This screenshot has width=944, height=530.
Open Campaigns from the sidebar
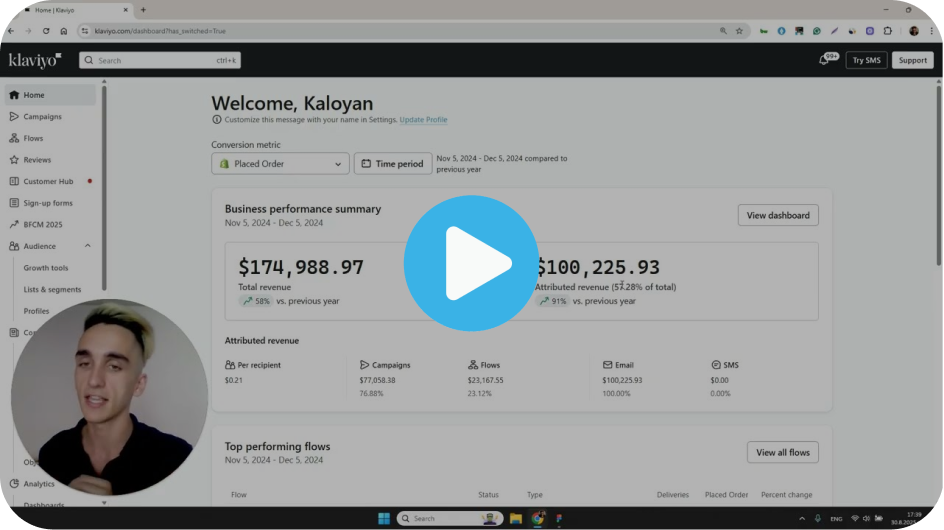(42, 117)
